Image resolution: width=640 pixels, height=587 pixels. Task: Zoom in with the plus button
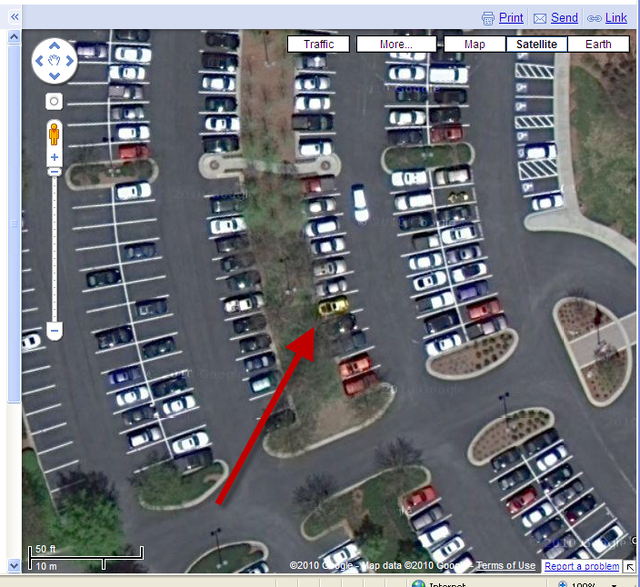(54, 157)
